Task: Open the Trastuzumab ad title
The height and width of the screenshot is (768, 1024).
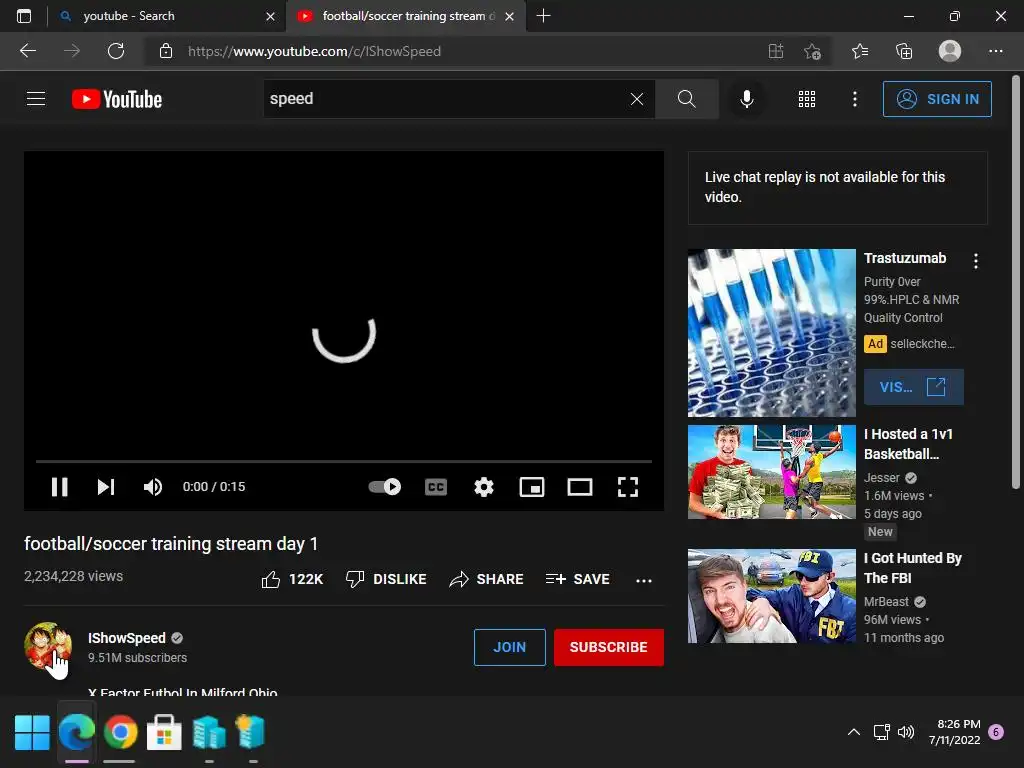Action: point(904,258)
